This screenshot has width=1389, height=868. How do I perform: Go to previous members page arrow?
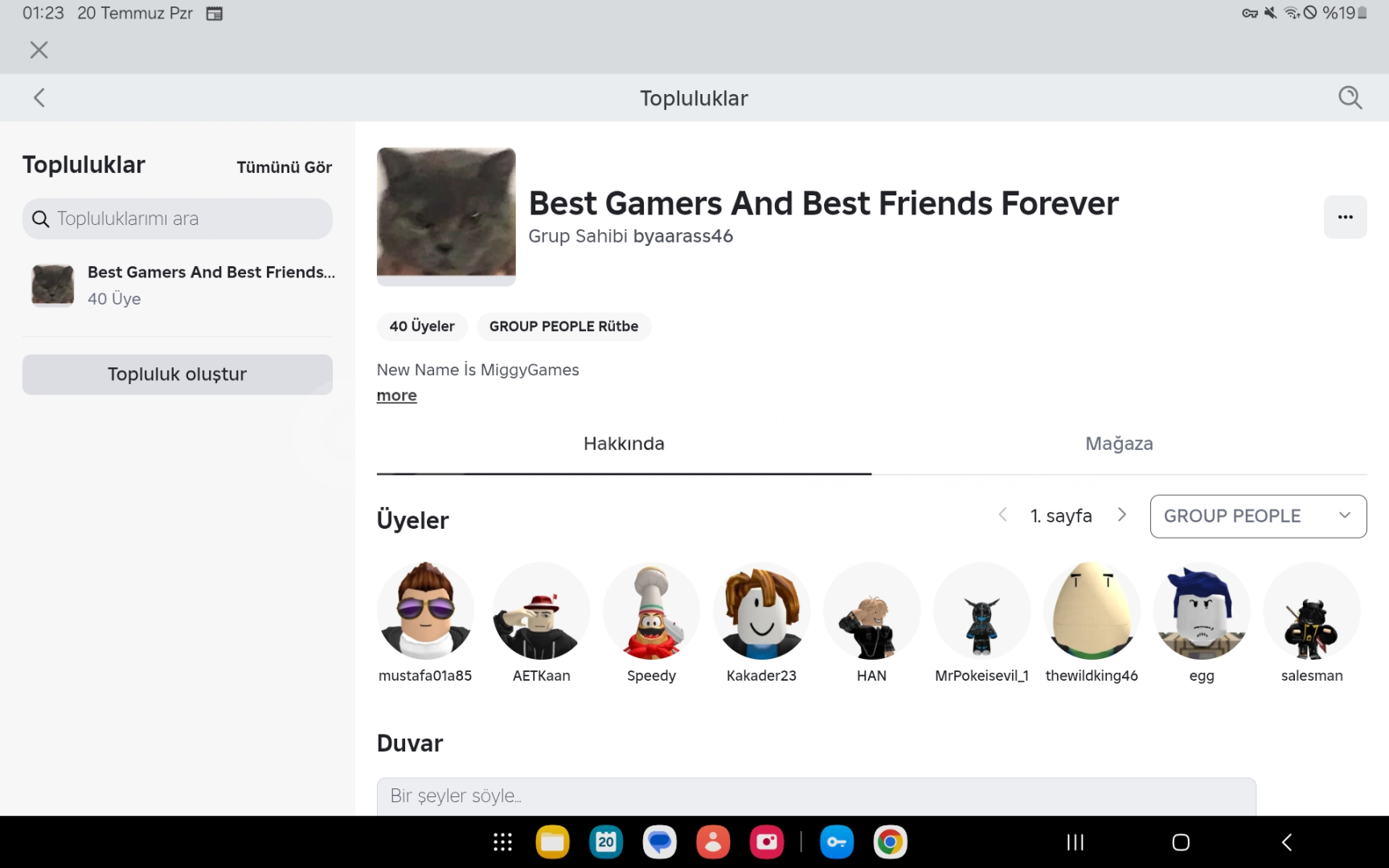coord(1002,515)
